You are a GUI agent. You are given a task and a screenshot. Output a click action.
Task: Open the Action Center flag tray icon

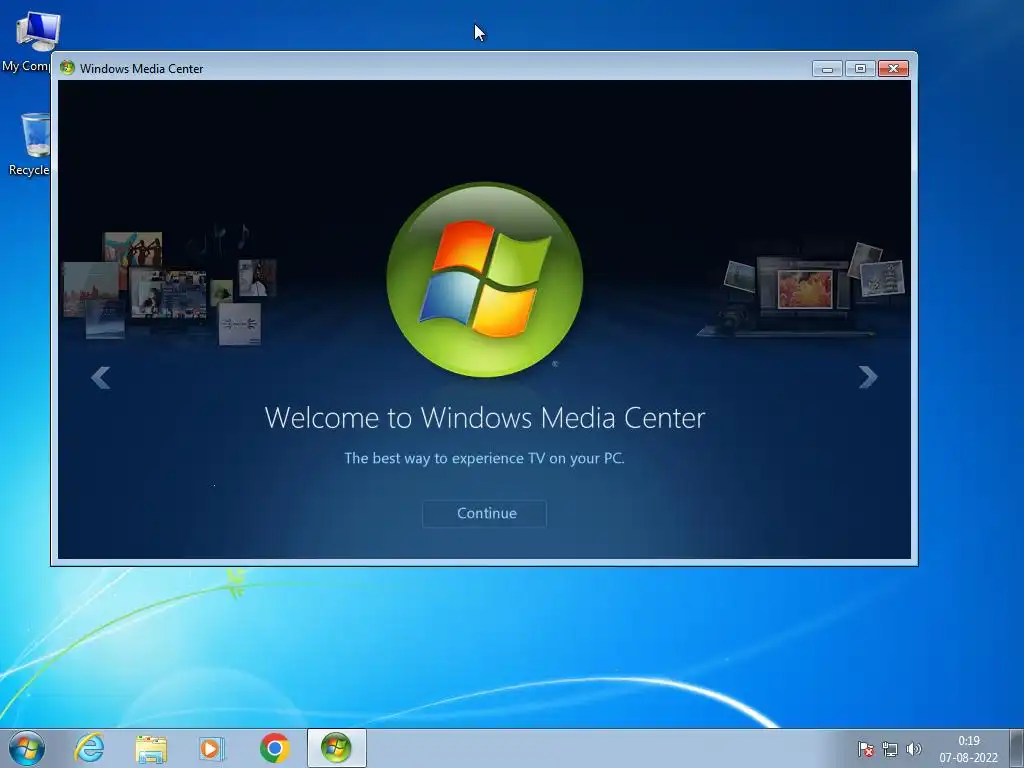click(866, 749)
